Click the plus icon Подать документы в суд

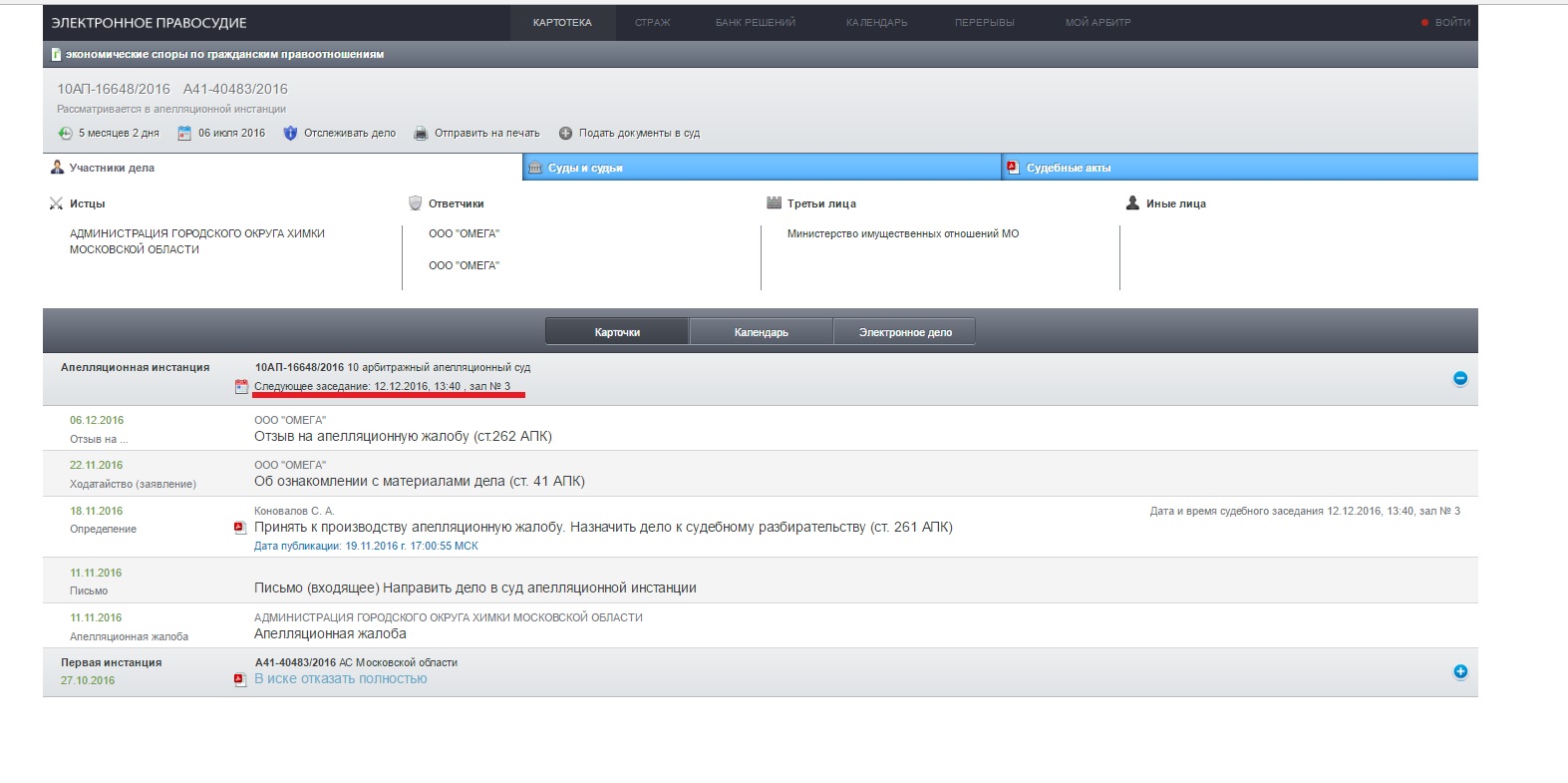565,134
